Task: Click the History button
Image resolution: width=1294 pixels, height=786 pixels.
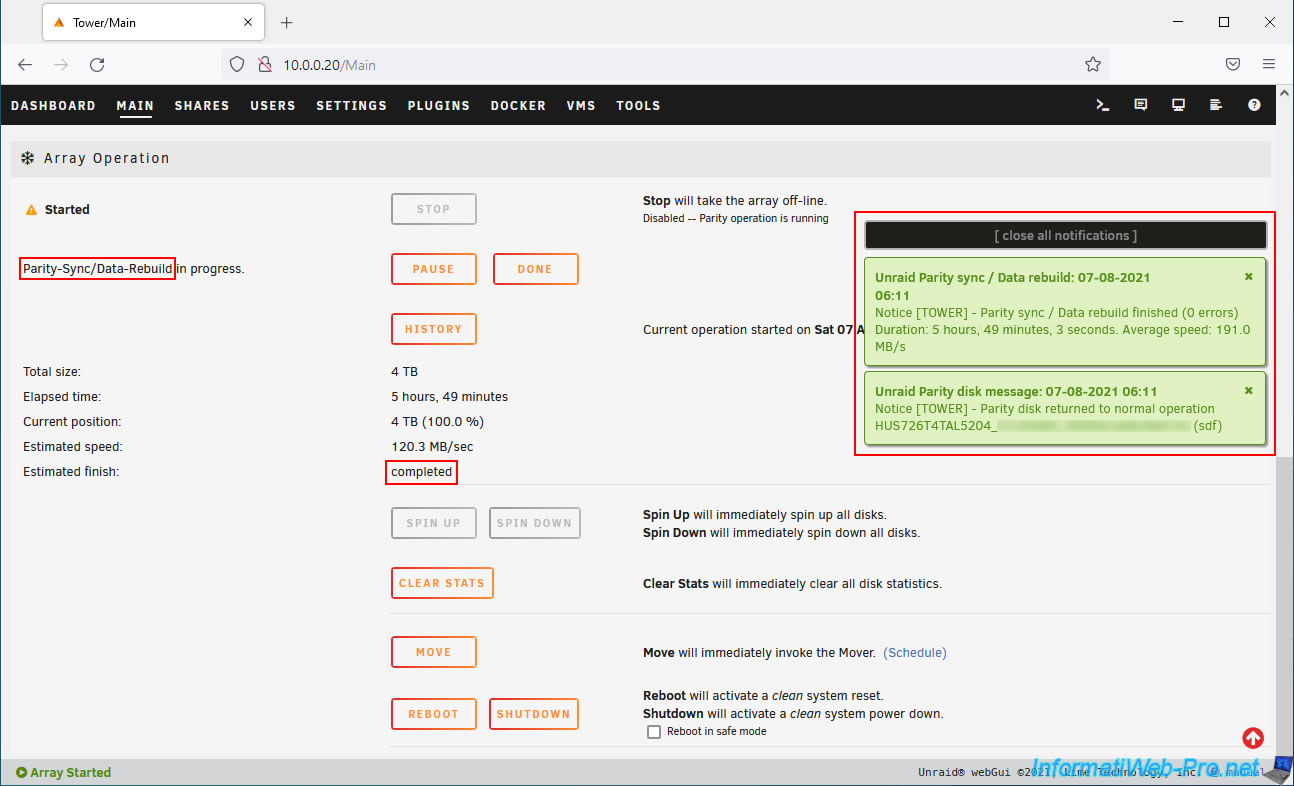Action: tap(433, 329)
